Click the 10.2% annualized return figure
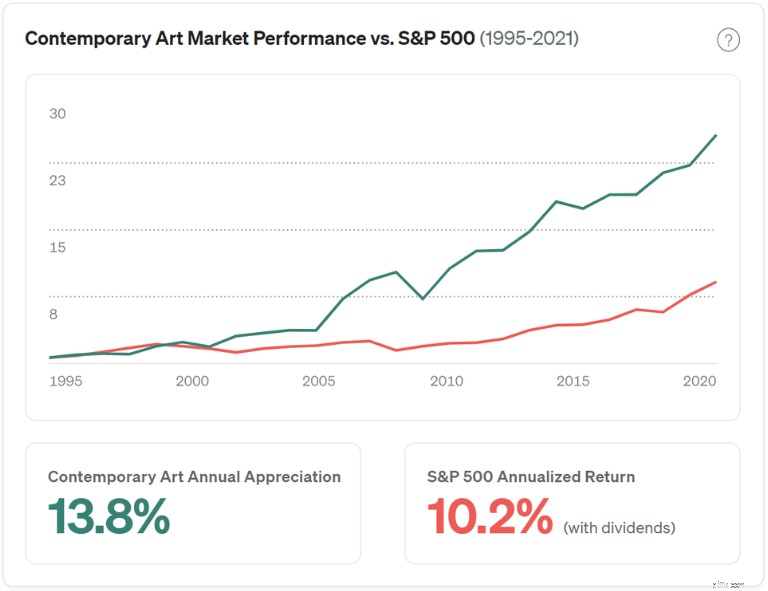The width and height of the screenshot is (768, 591). (x=490, y=516)
